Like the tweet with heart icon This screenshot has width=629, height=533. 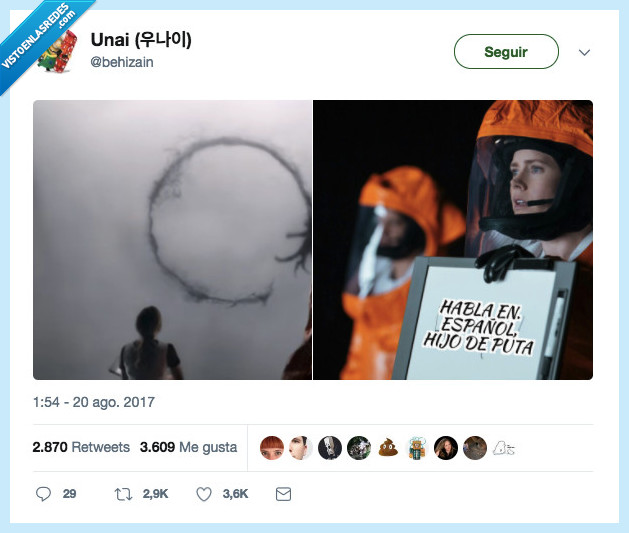coord(204,494)
